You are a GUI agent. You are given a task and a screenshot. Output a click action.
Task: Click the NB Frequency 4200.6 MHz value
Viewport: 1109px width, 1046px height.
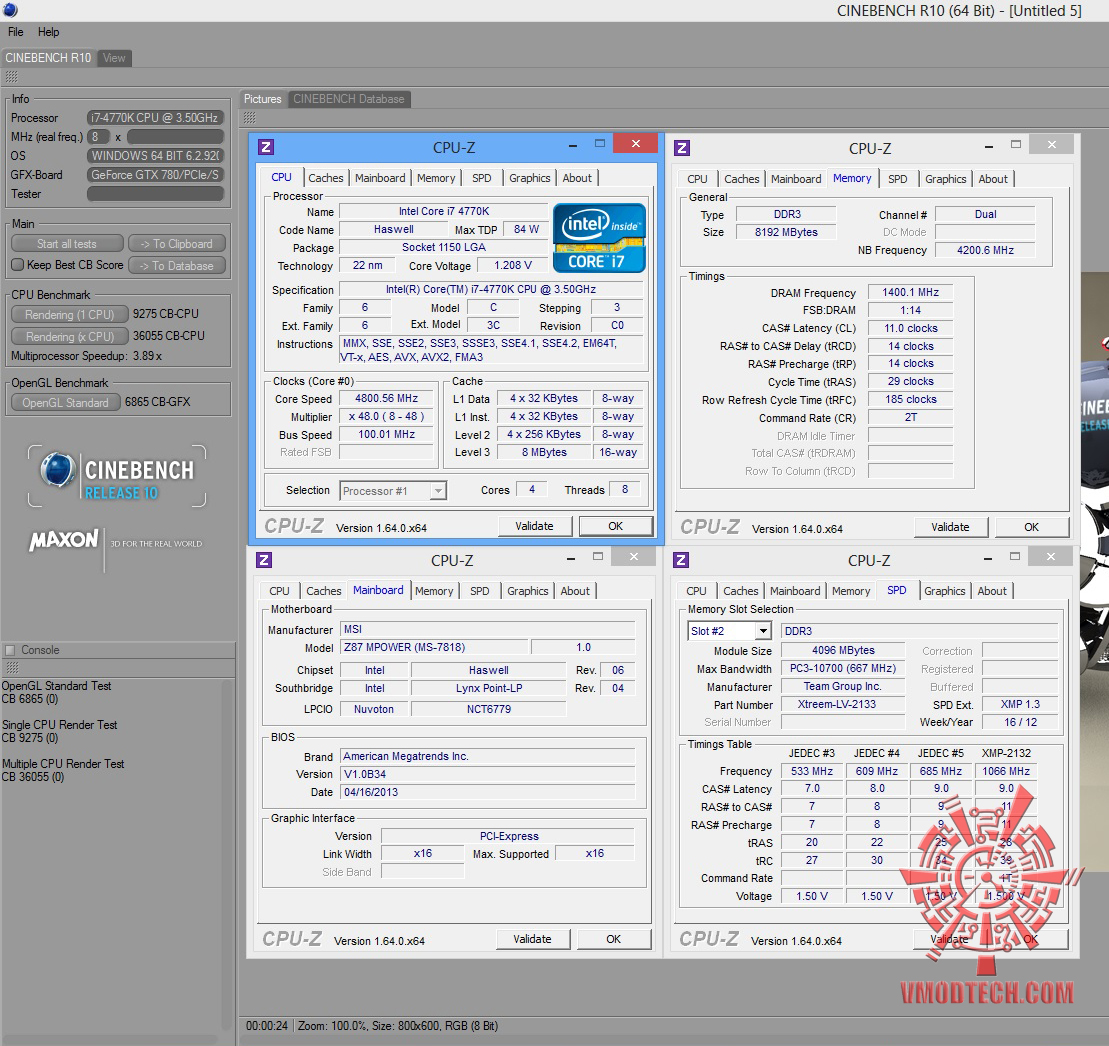pos(985,250)
